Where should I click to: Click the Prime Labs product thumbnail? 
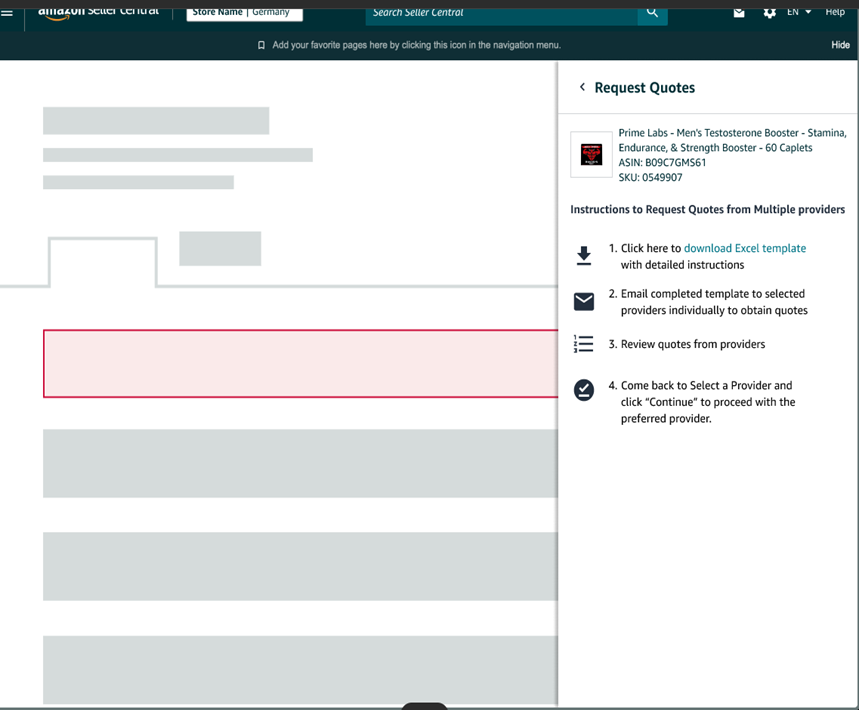(x=591, y=155)
